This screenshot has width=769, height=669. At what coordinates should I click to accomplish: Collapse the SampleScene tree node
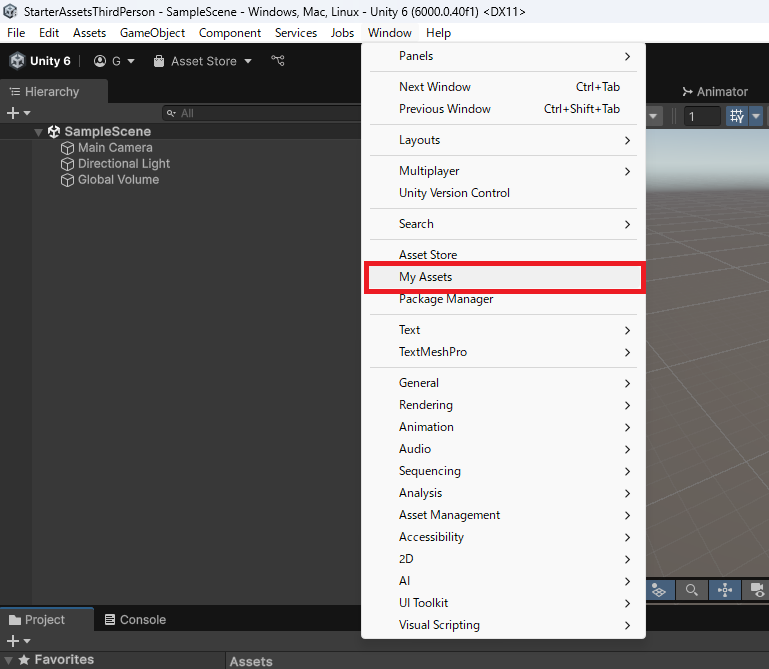coord(38,131)
